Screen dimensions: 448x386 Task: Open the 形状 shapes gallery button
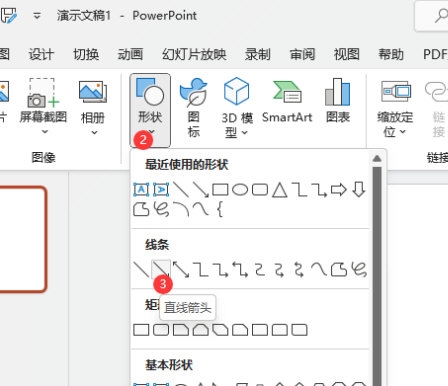click(x=150, y=110)
